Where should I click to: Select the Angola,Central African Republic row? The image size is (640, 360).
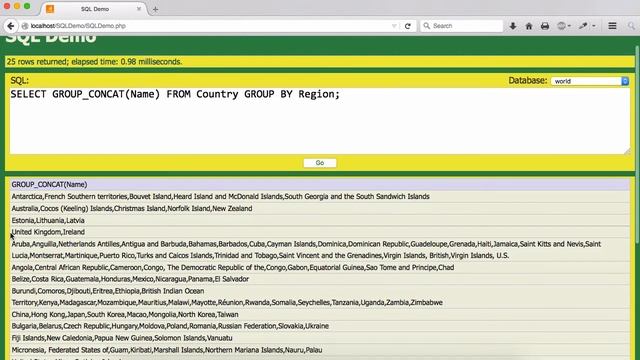[x=320, y=267]
